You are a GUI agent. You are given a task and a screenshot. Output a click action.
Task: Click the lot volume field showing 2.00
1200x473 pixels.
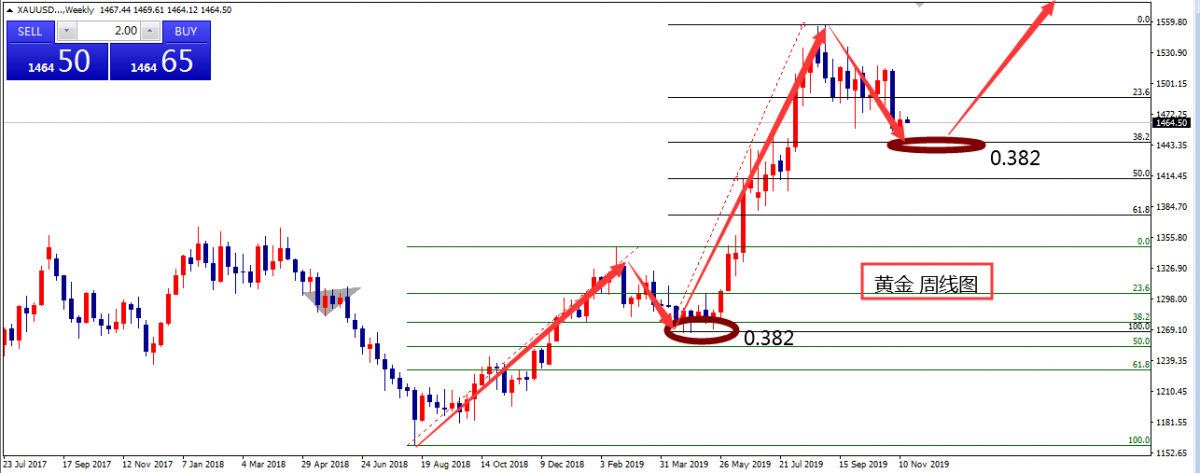107,31
